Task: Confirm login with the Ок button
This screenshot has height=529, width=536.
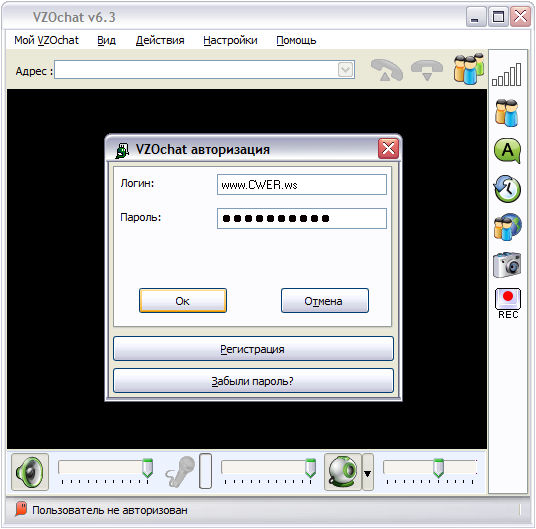Action: click(183, 301)
